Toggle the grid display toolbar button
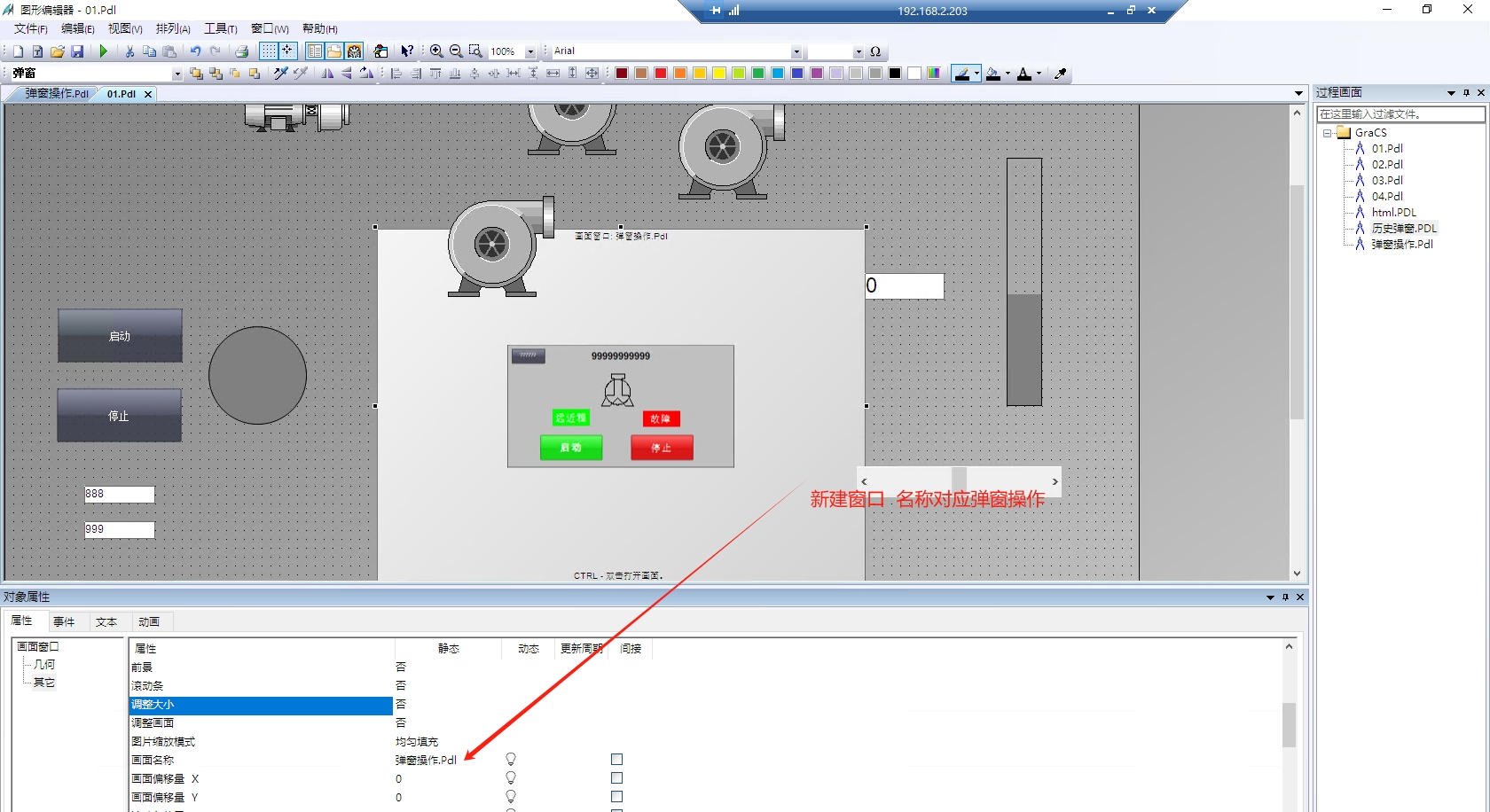The height and width of the screenshot is (812, 1490). 268,51
